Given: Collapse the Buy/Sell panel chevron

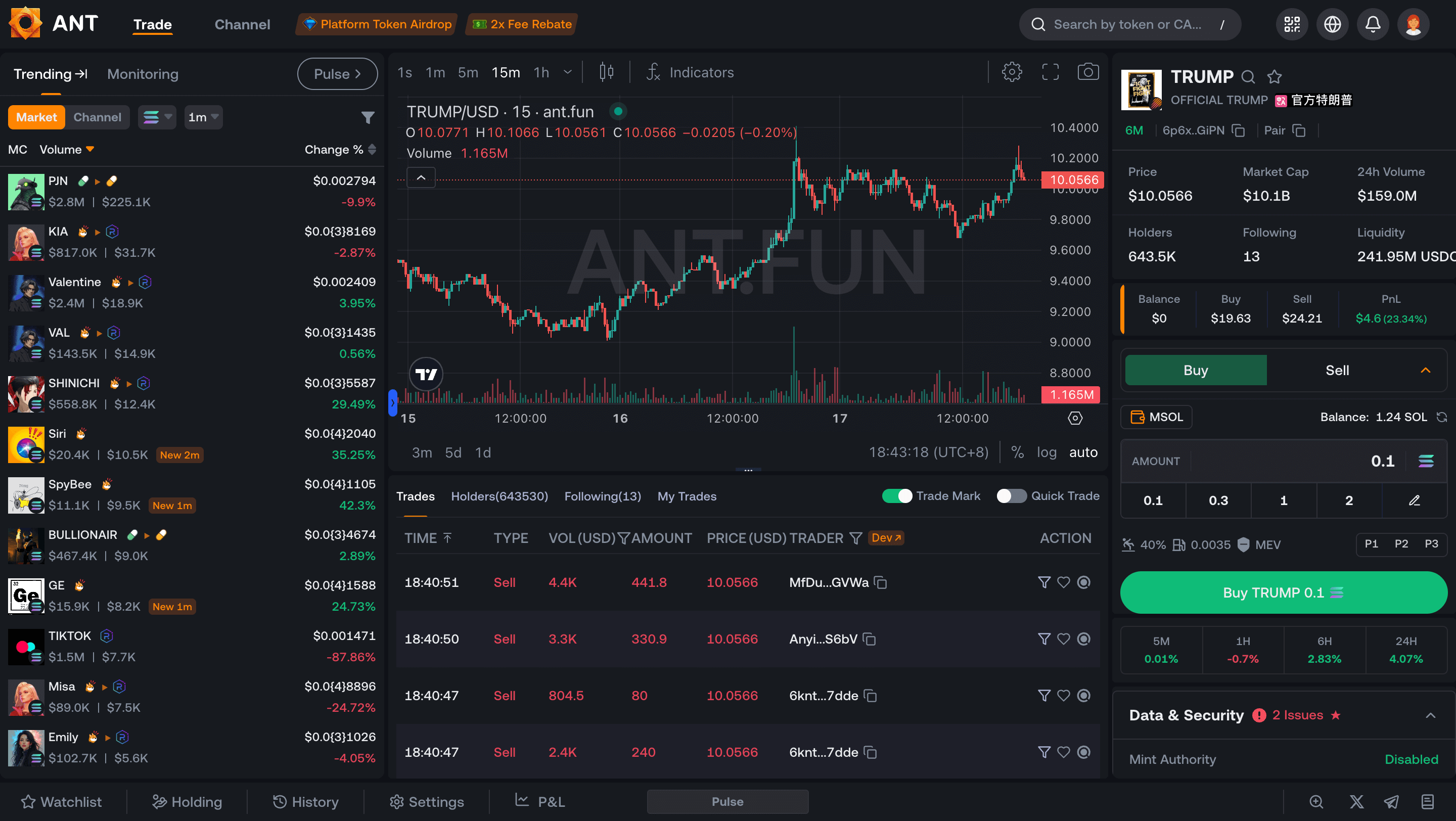Looking at the screenshot, I should coord(1426,371).
